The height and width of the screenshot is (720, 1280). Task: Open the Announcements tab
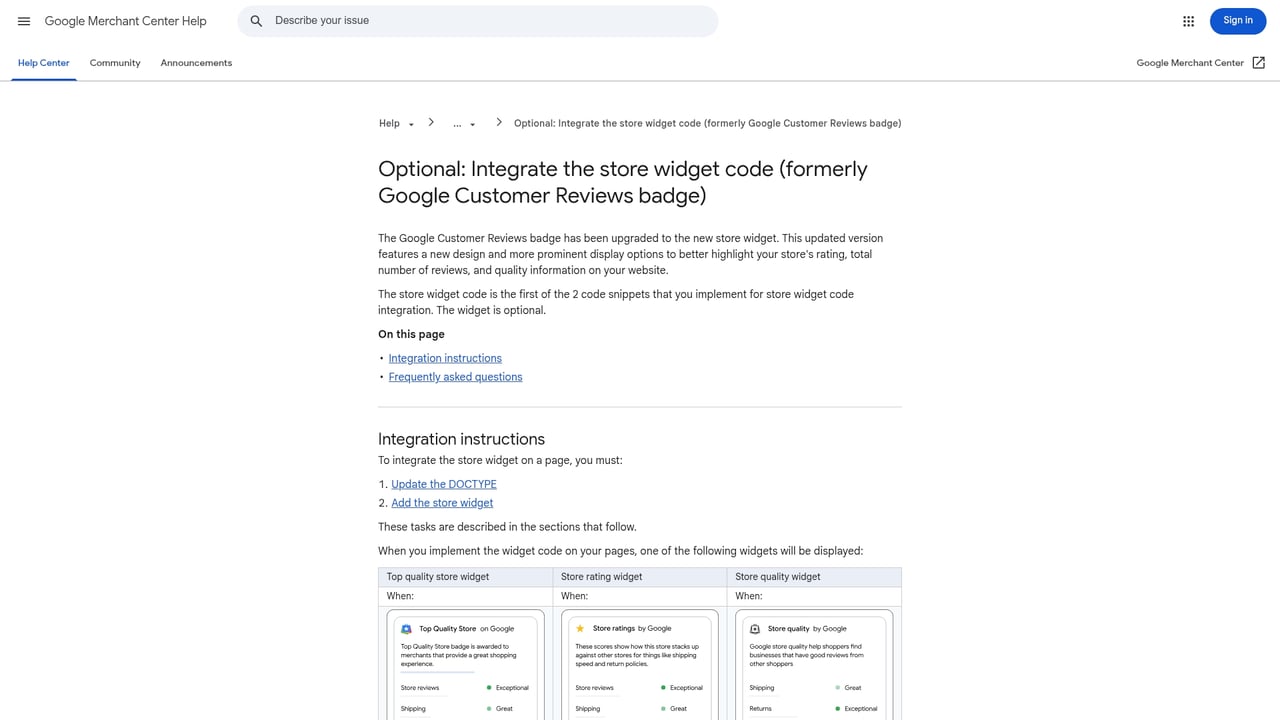[196, 62]
